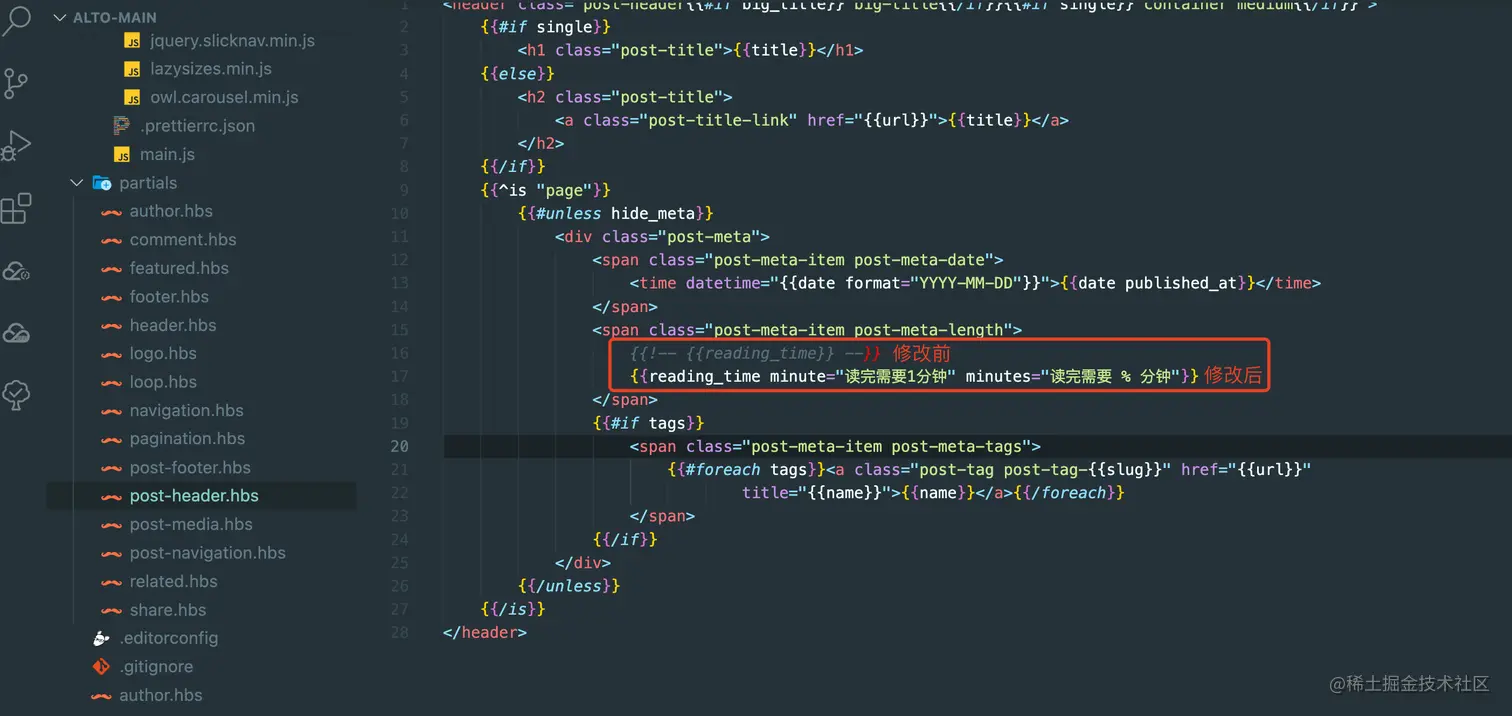Open header.hbs in partials
Screen dimensions: 1512x716
(x=173, y=325)
